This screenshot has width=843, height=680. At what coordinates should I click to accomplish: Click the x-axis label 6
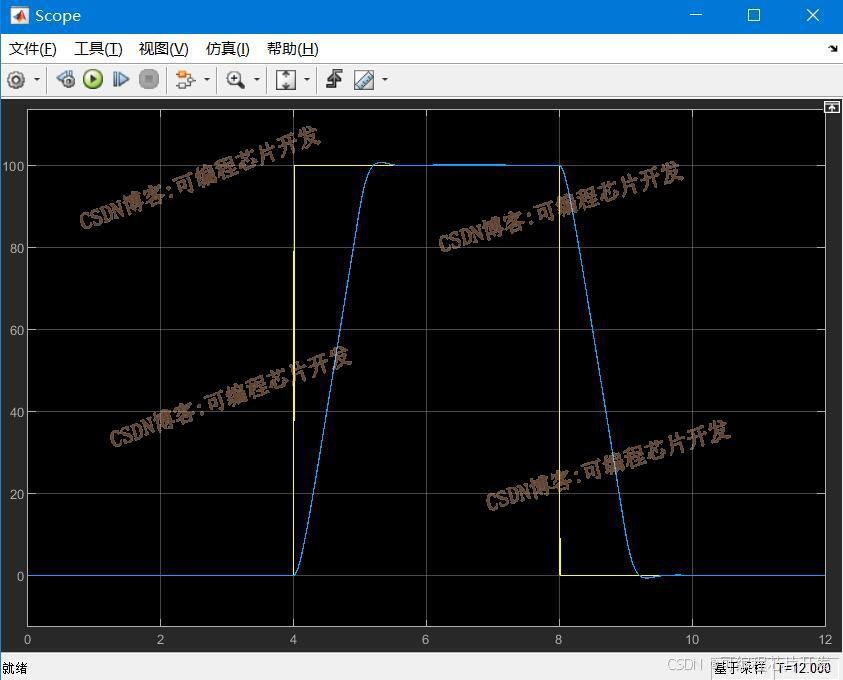pos(426,640)
